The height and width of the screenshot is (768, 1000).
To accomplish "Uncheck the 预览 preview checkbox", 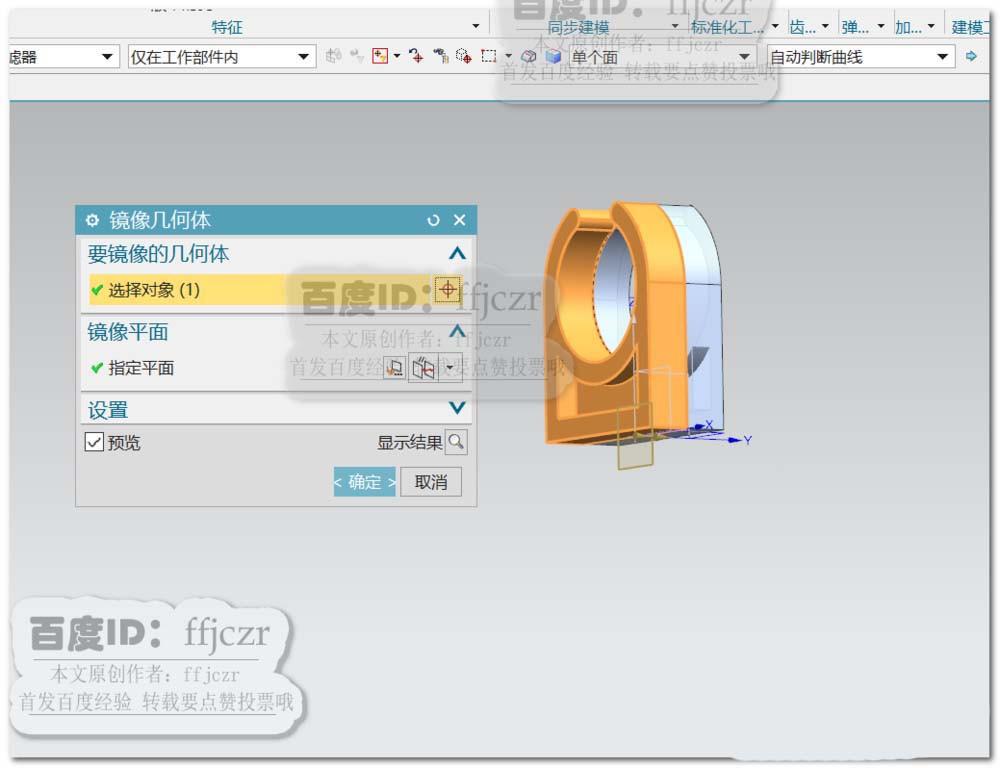I will pos(93,442).
